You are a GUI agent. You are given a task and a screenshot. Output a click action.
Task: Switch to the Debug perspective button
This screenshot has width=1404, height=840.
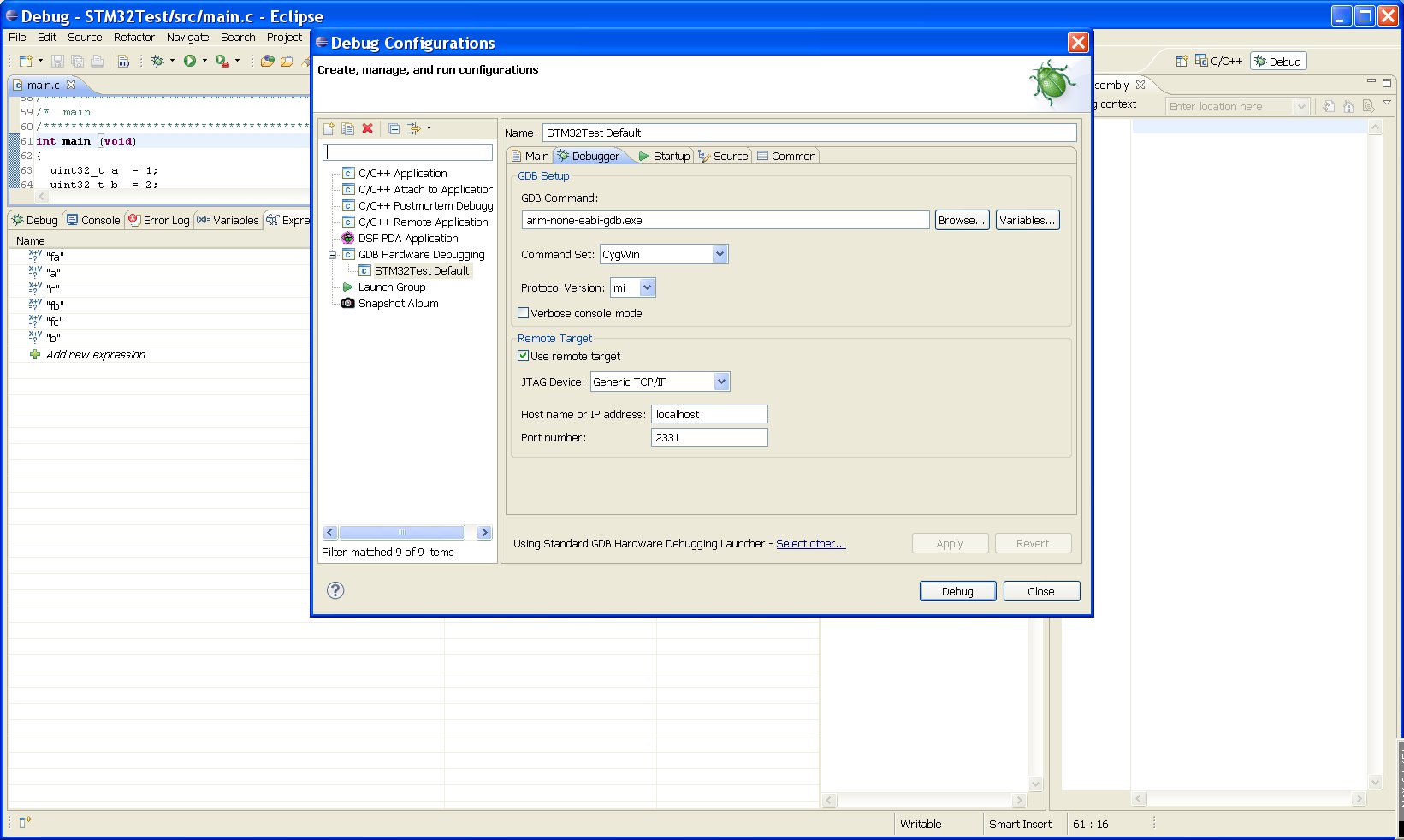coord(1278,62)
